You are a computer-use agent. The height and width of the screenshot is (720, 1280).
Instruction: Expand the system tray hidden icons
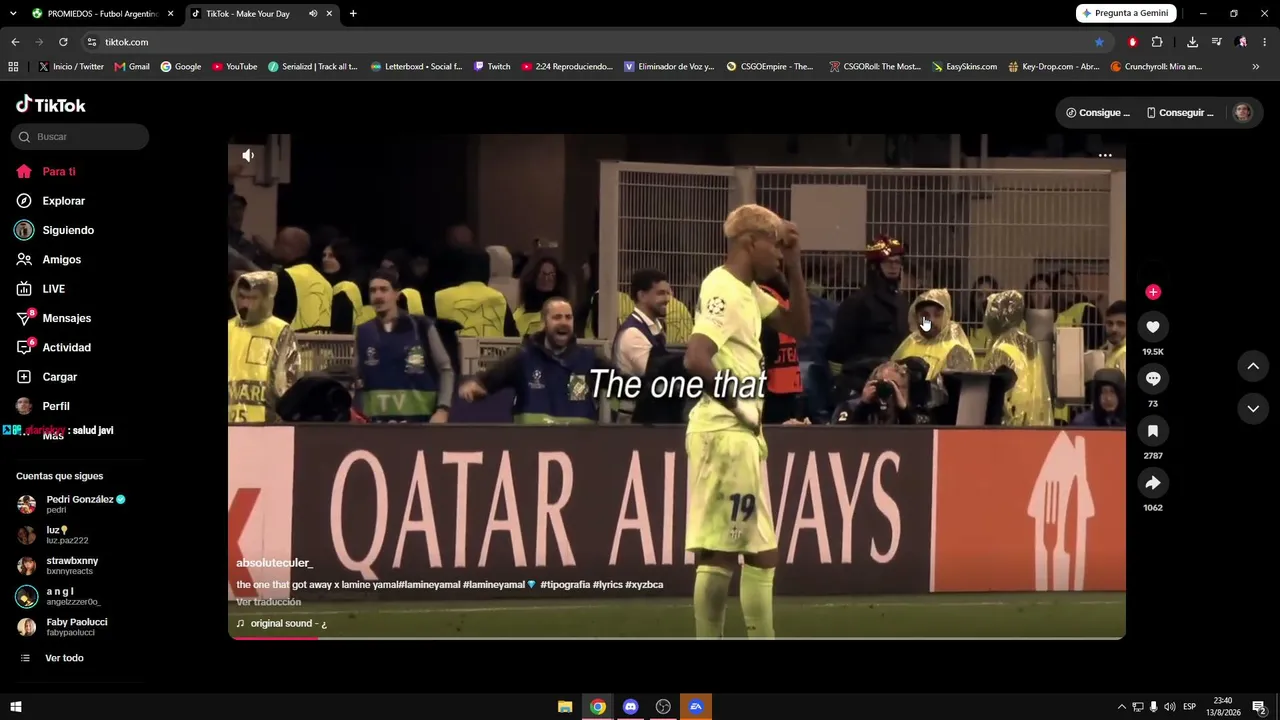pyautogui.click(x=1121, y=707)
